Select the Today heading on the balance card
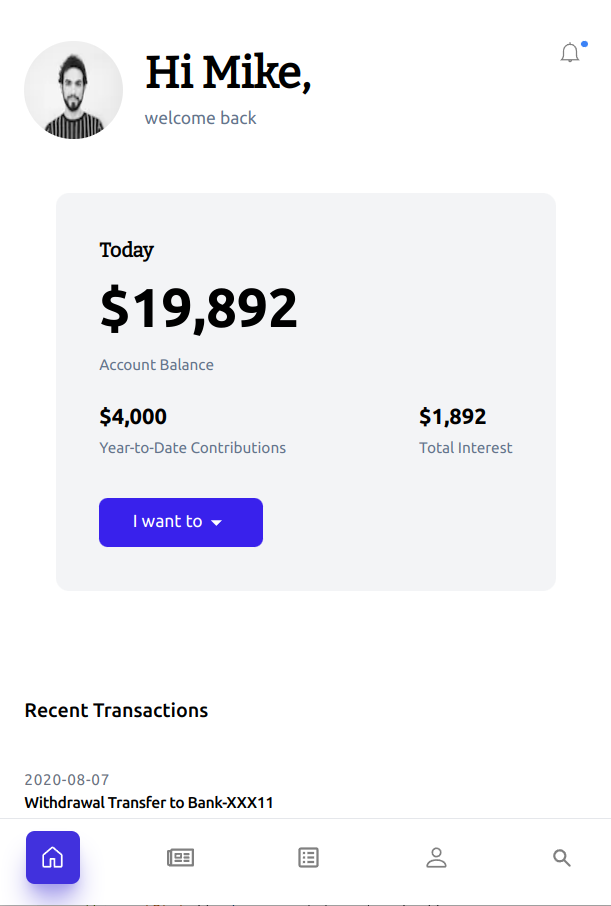This screenshot has height=906, width=611. pos(126,250)
